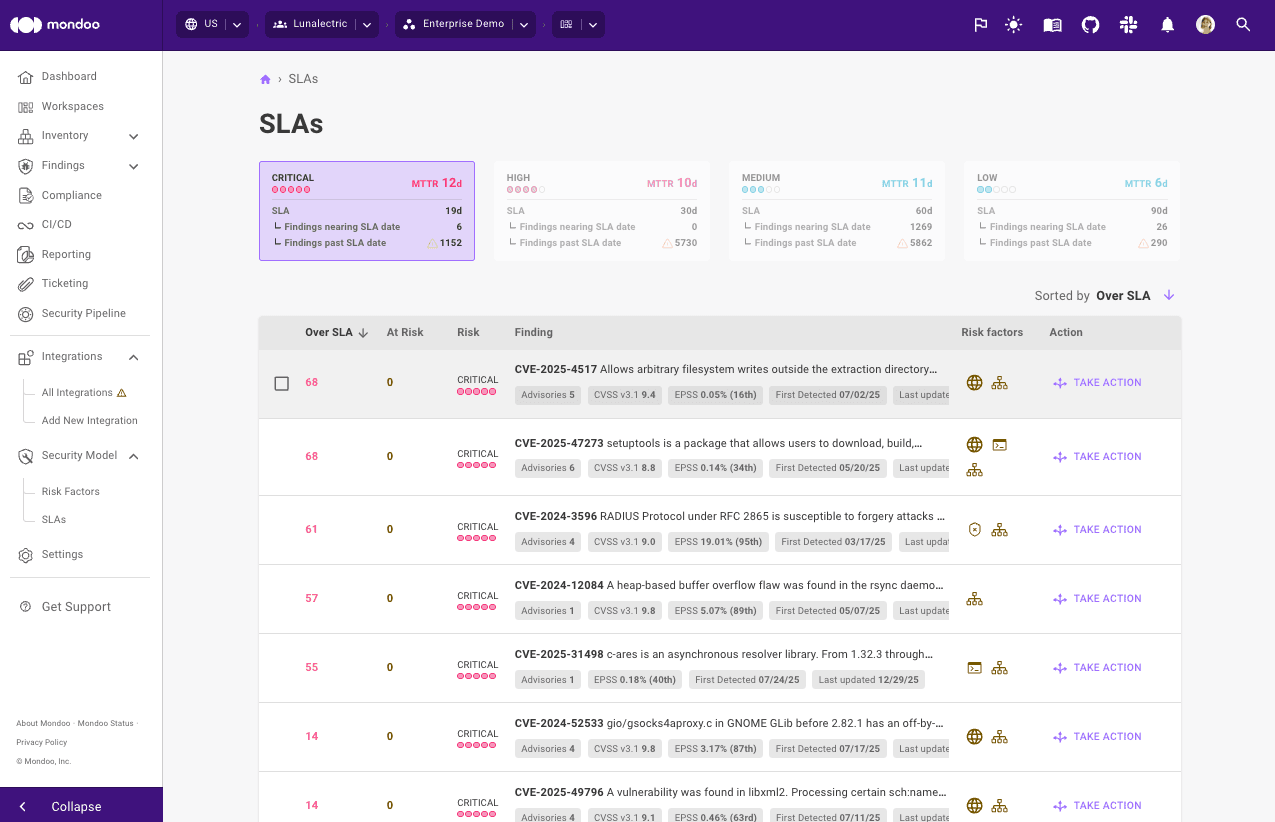
Task: Click the globe risk factor icon on CVE-2025-4517
Action: point(974,382)
